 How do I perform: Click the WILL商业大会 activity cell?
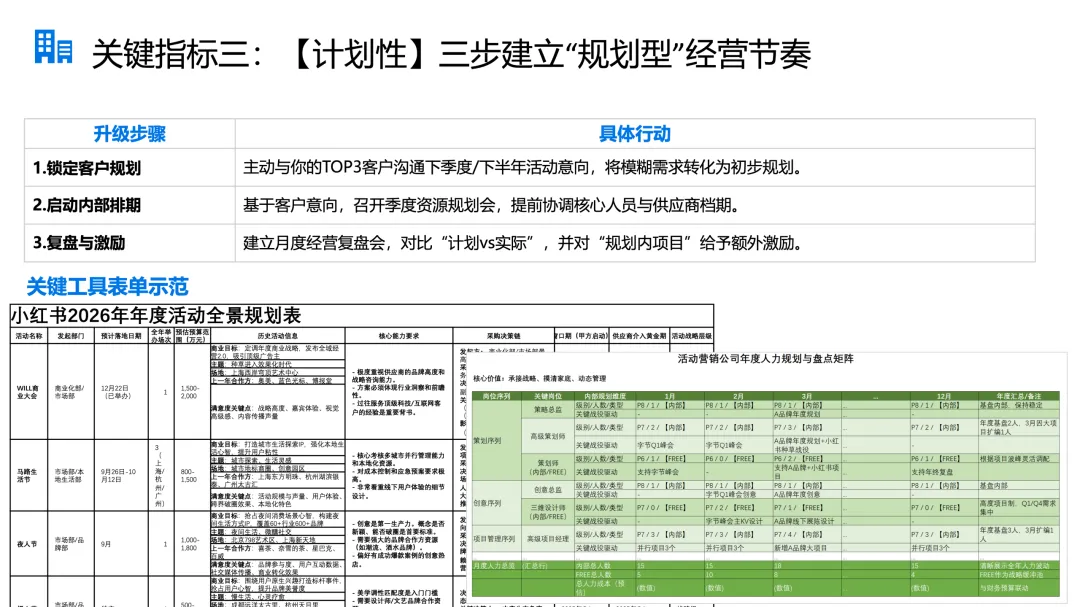[28, 392]
